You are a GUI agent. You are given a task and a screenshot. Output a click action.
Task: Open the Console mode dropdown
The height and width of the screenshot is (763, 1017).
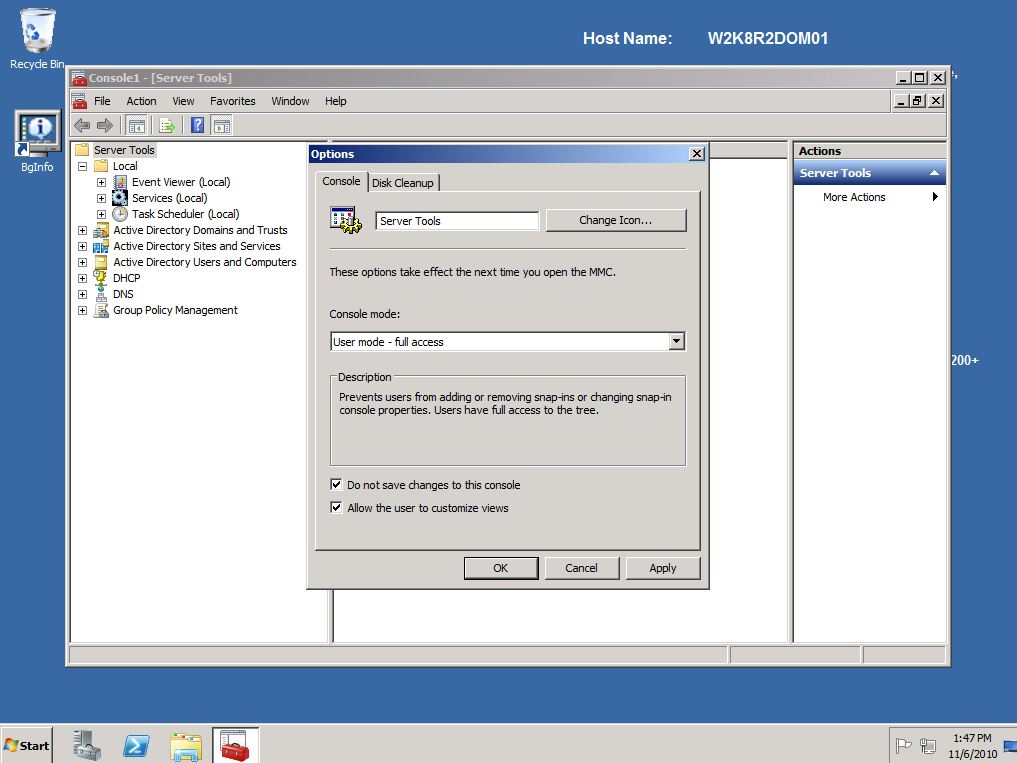point(676,341)
